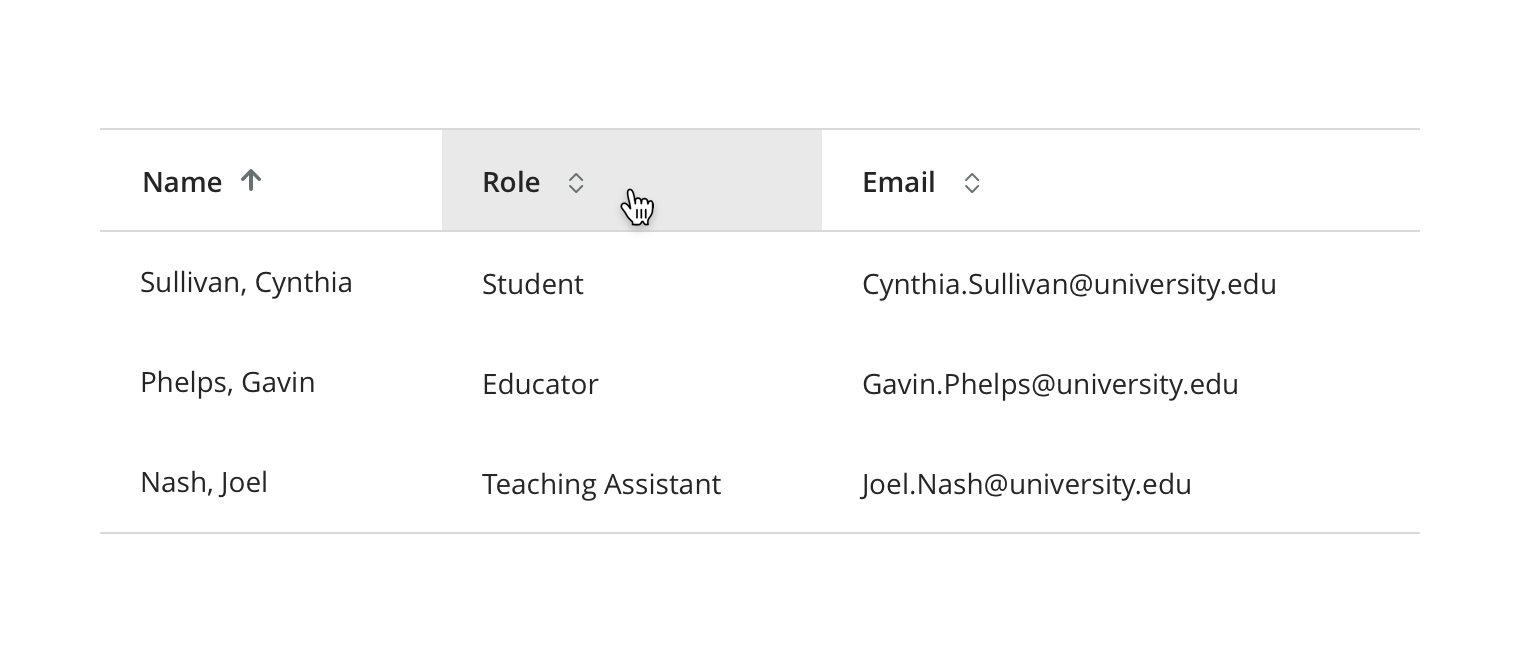Select the name cell Sullivan, Cynthia
The height and width of the screenshot is (662, 1520).
(246, 282)
